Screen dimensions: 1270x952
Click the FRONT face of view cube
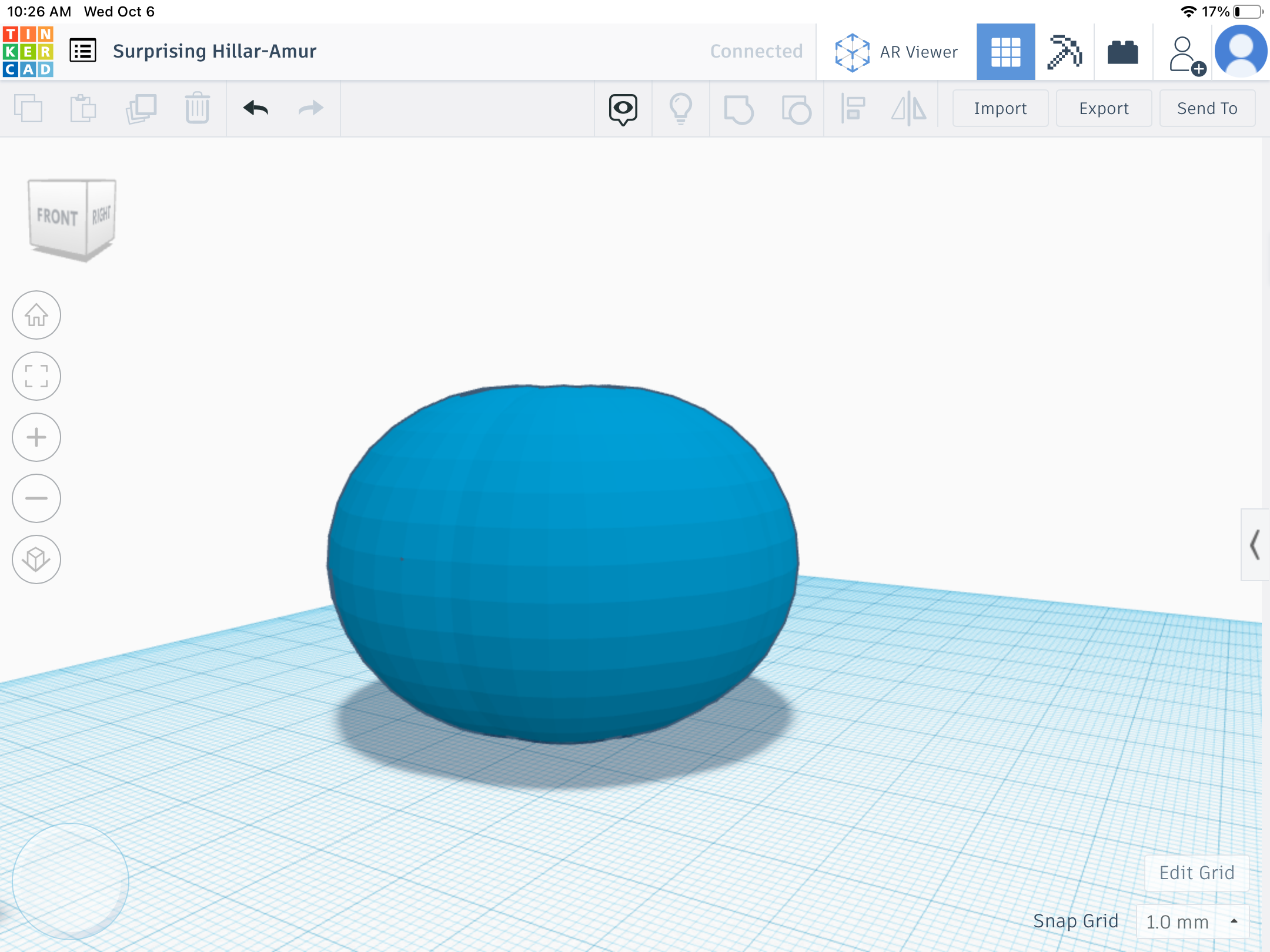(x=57, y=217)
